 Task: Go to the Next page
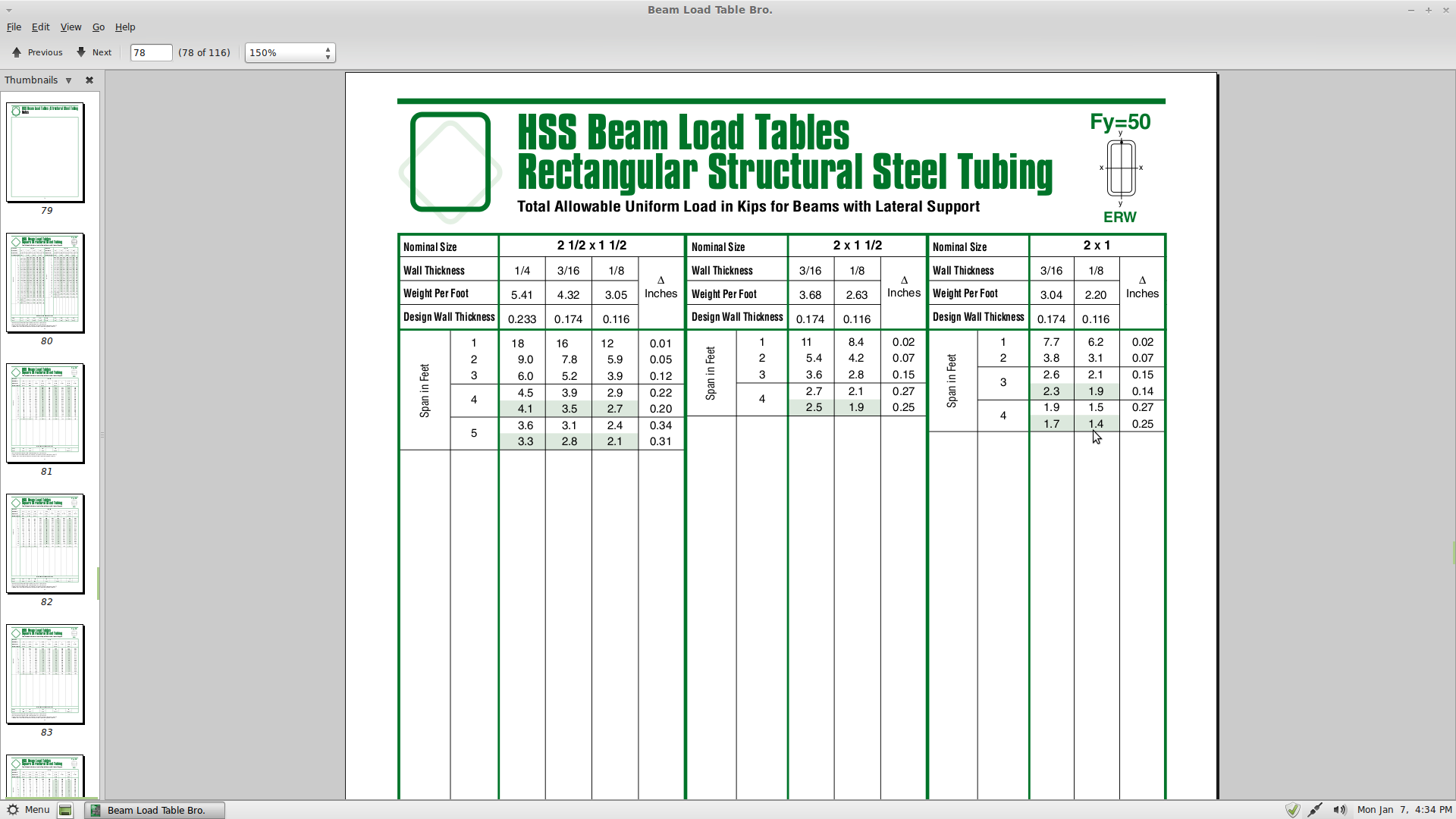tap(94, 52)
